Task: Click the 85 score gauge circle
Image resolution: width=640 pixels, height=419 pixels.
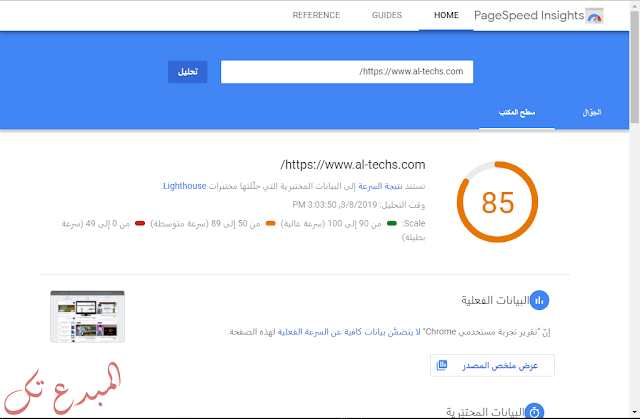Action: click(497, 203)
